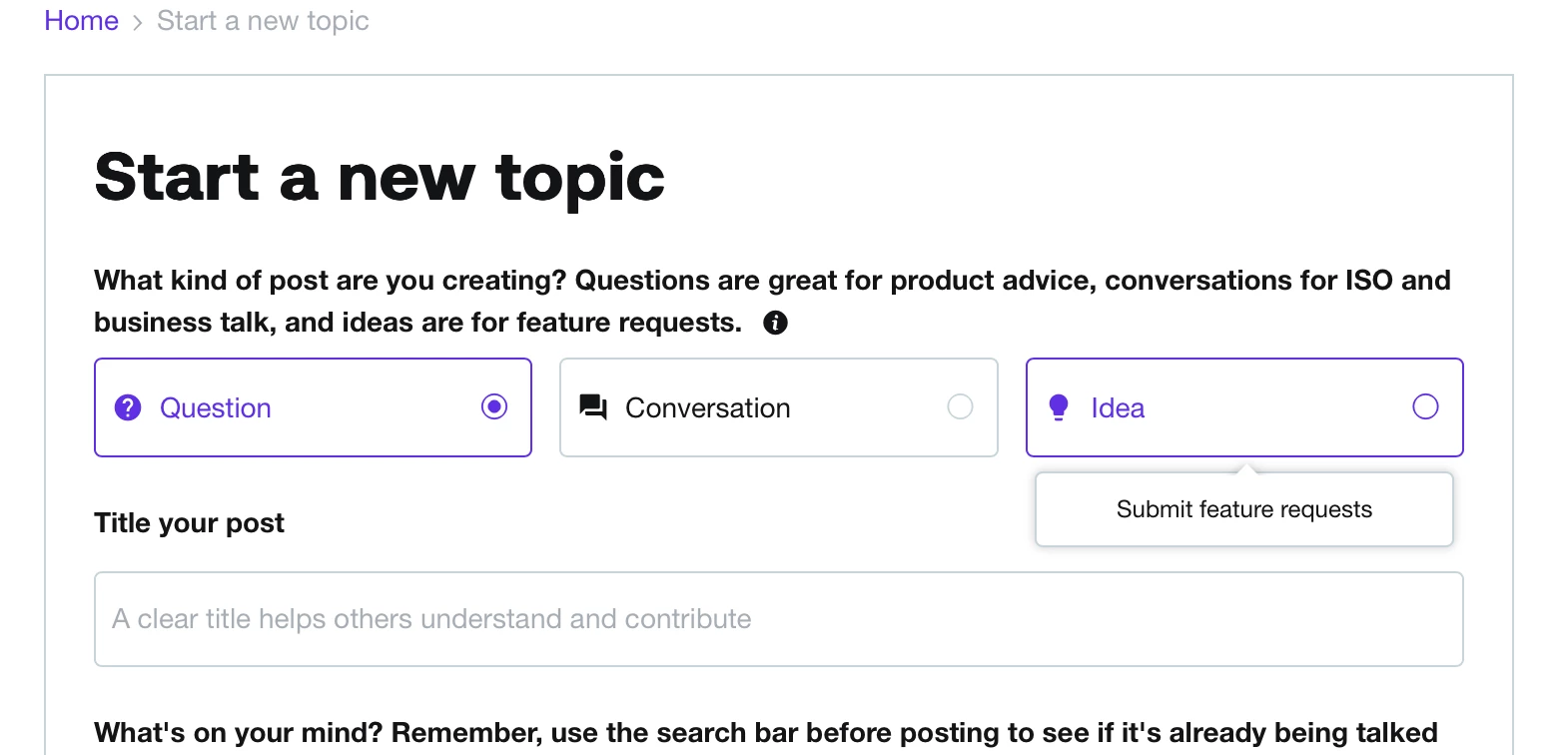Image resolution: width=1568 pixels, height=755 pixels.
Task: Click the Title your post label
Action: [x=189, y=523]
